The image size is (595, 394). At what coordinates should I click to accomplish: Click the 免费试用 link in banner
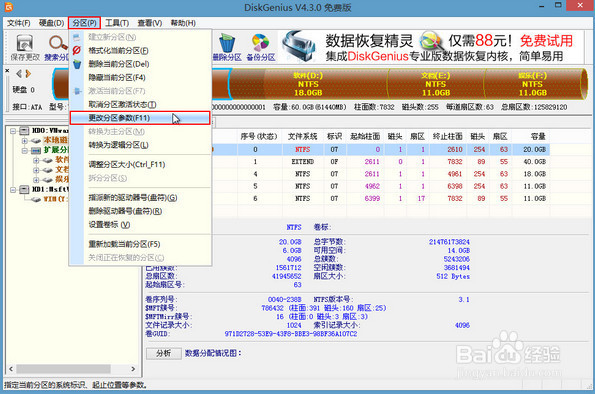pyautogui.click(x=546, y=41)
